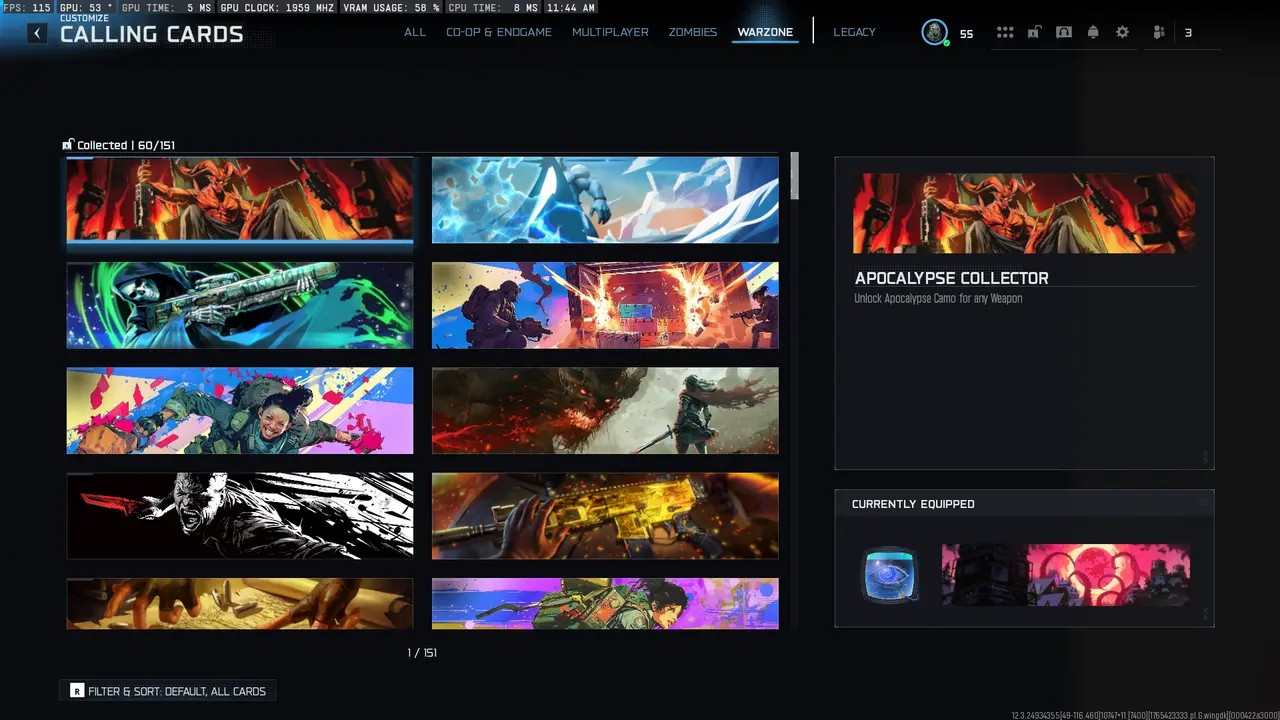The image size is (1280, 720).
Task: Open the headset voice chat icon
Action: (1064, 32)
